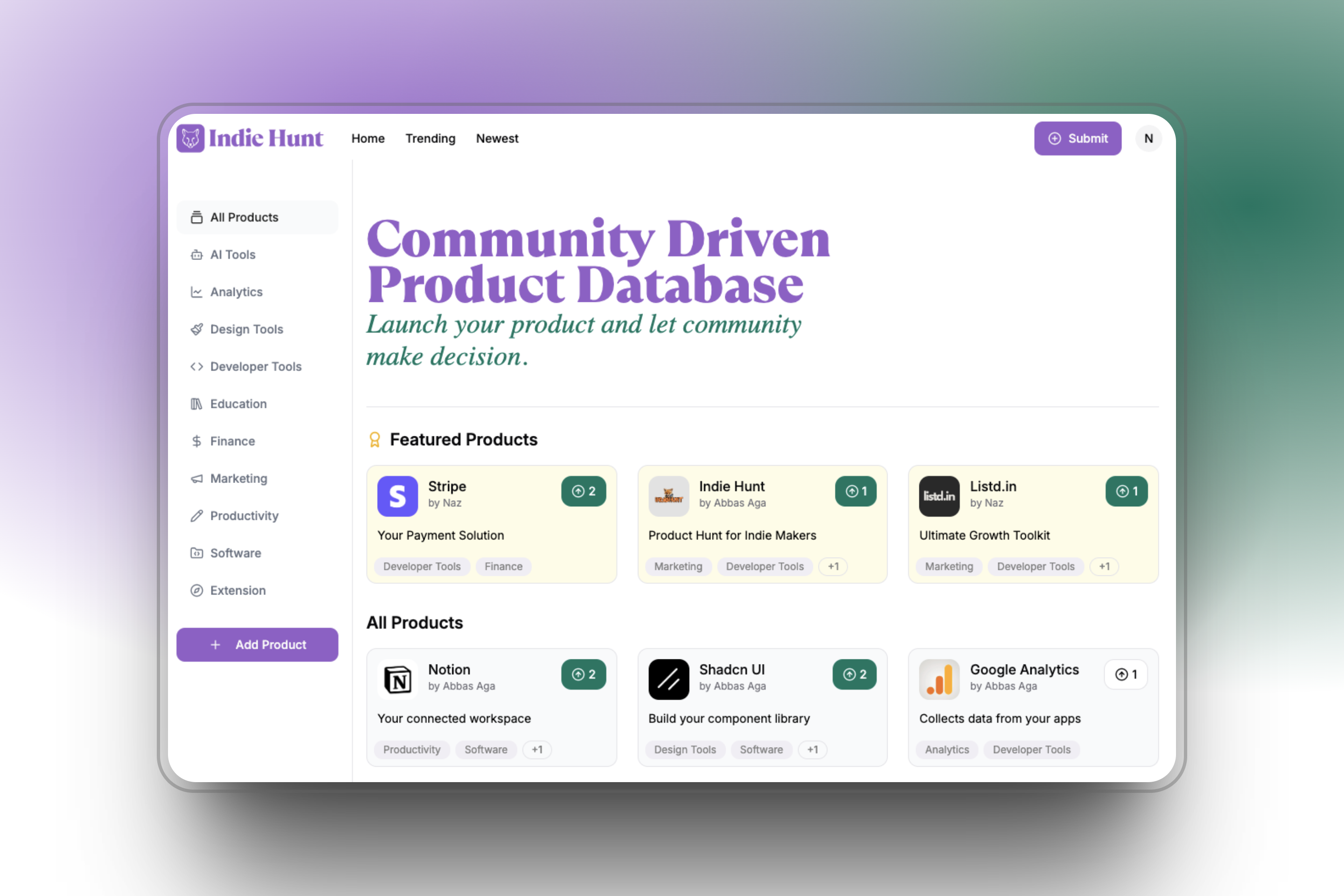Click 'Your Payment Solution' description text
The width and height of the screenshot is (1344, 896).
click(x=441, y=535)
